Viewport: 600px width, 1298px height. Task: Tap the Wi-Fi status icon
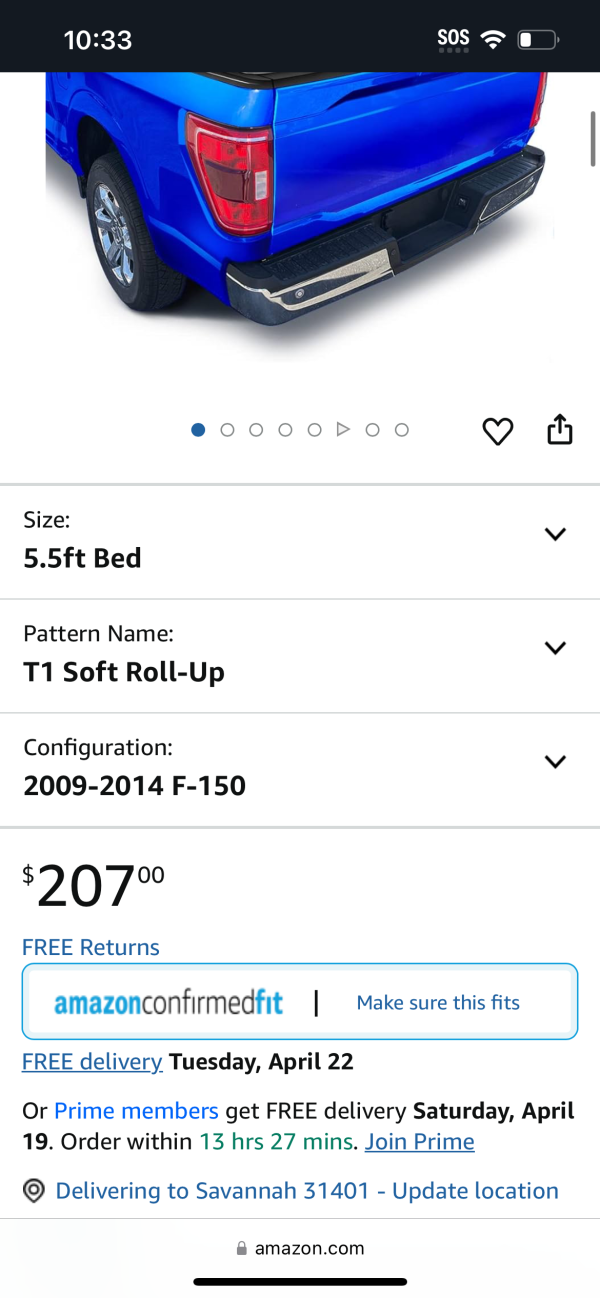(x=493, y=40)
